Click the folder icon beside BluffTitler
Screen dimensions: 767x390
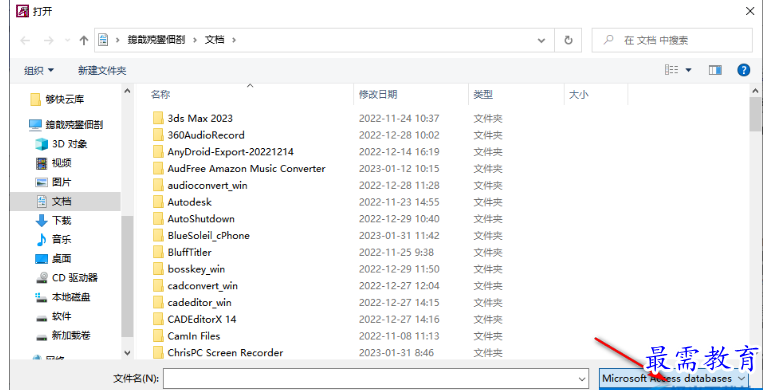pos(158,252)
